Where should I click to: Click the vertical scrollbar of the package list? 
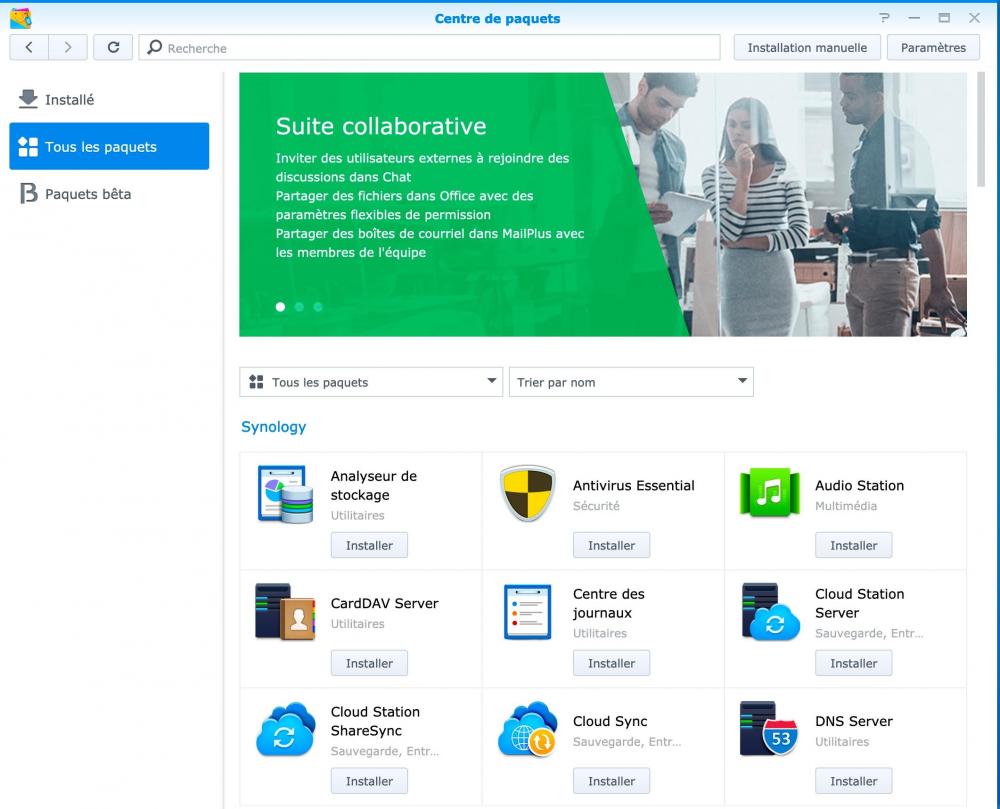(980, 130)
